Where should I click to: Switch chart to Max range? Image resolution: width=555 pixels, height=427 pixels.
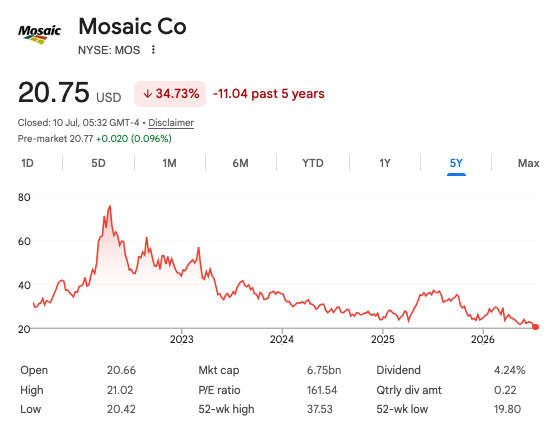pyautogui.click(x=528, y=163)
